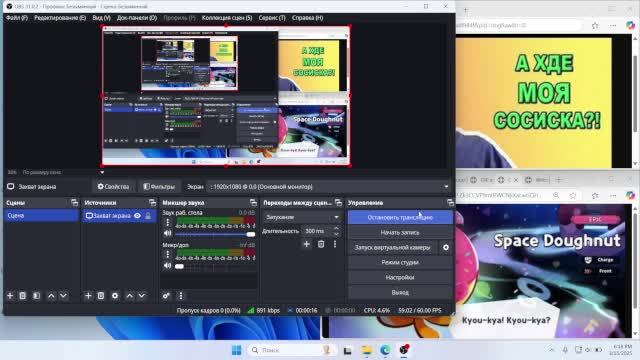Open new tab in upper Edge window

point(465,9)
